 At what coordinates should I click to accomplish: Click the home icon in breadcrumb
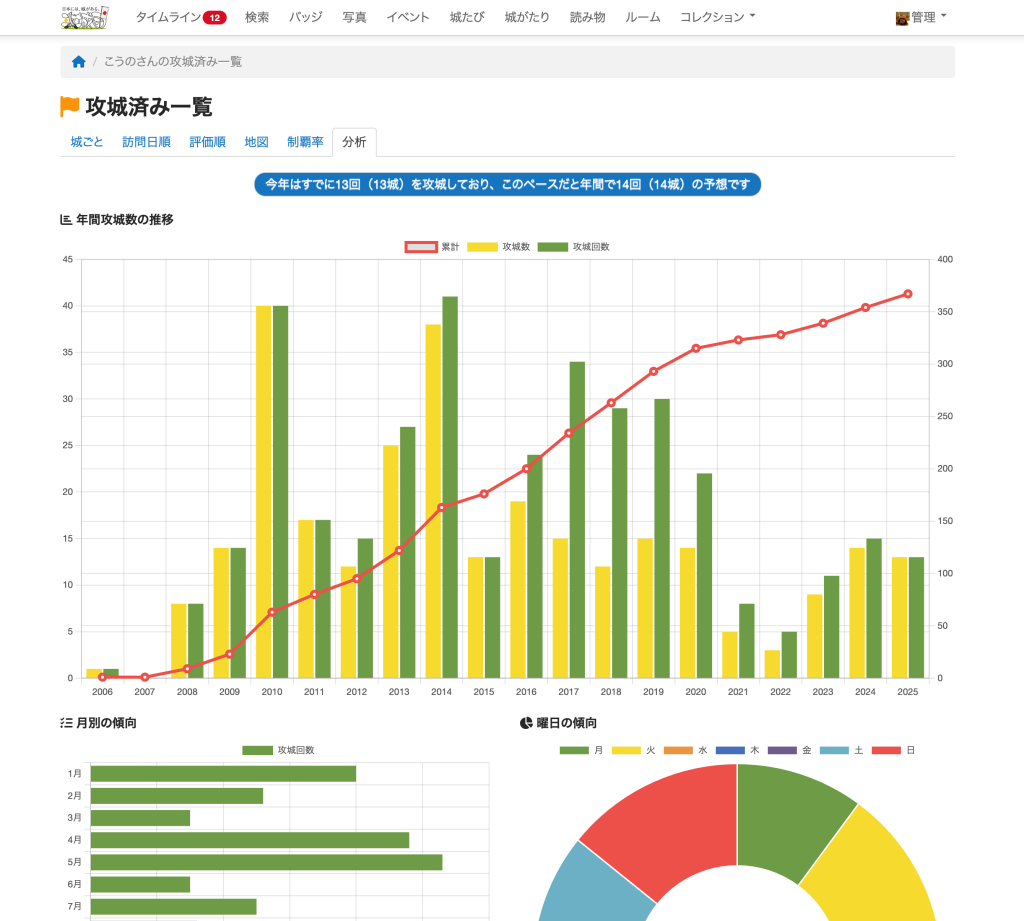pos(79,62)
